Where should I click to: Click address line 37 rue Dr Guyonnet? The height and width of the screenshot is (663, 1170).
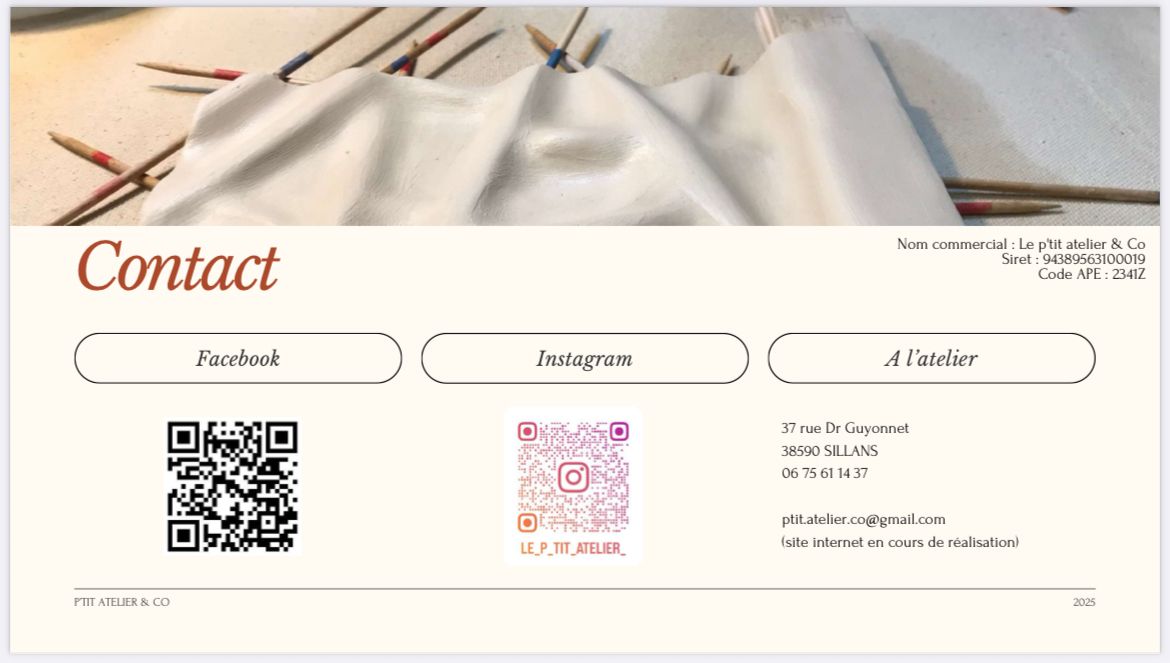pyautogui.click(x=845, y=428)
